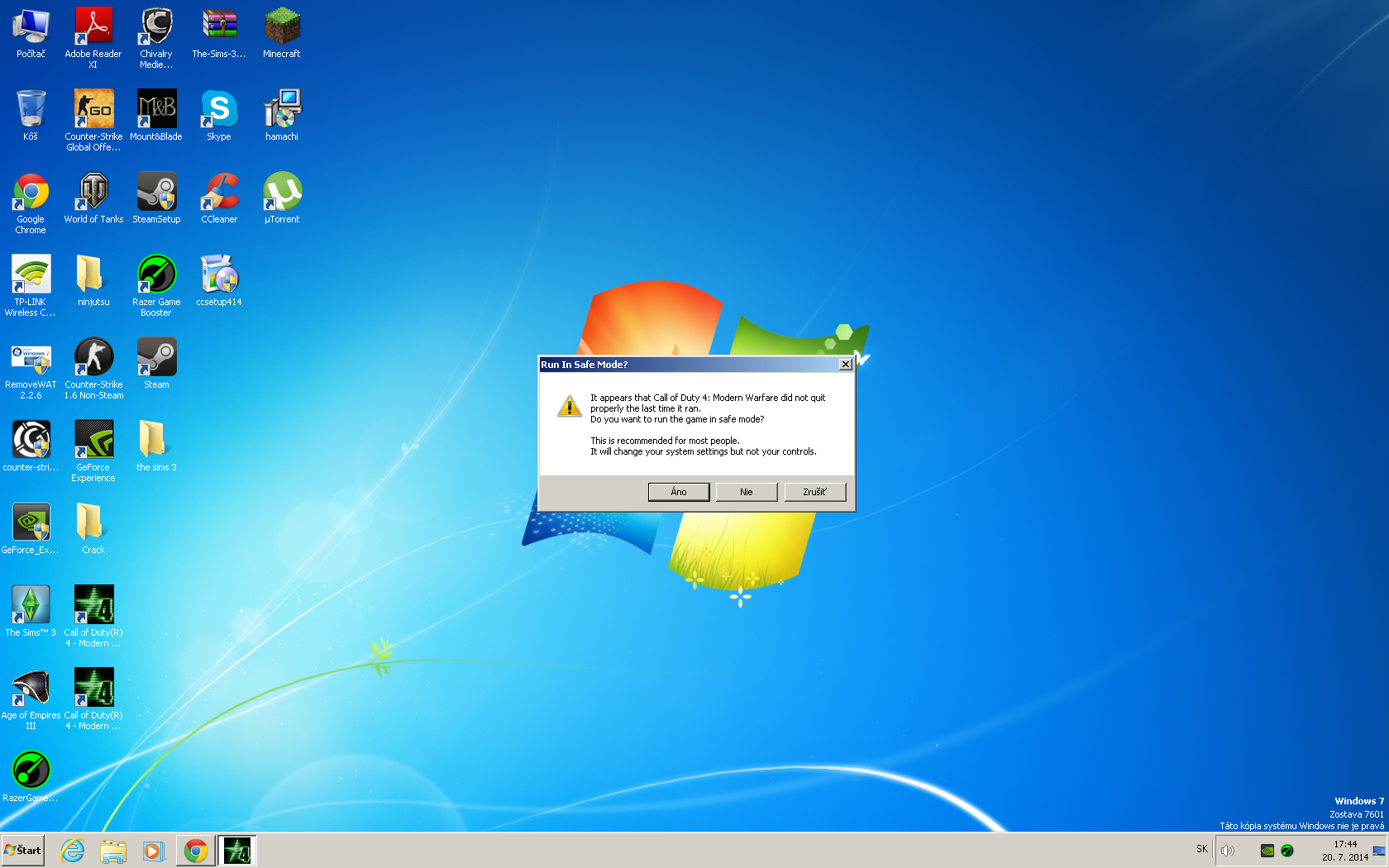
Task: Launch Internet Explorer from the taskbar
Action: coord(73,851)
